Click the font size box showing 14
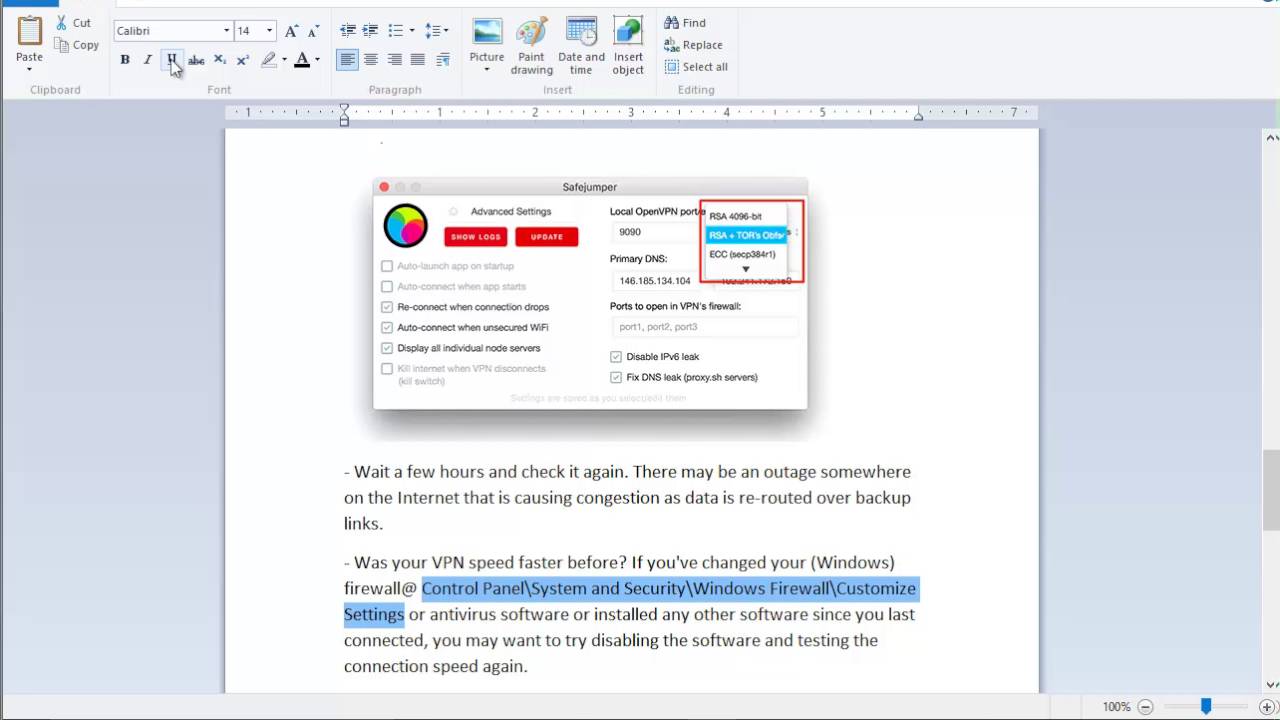The height and width of the screenshot is (720, 1280). (x=249, y=31)
